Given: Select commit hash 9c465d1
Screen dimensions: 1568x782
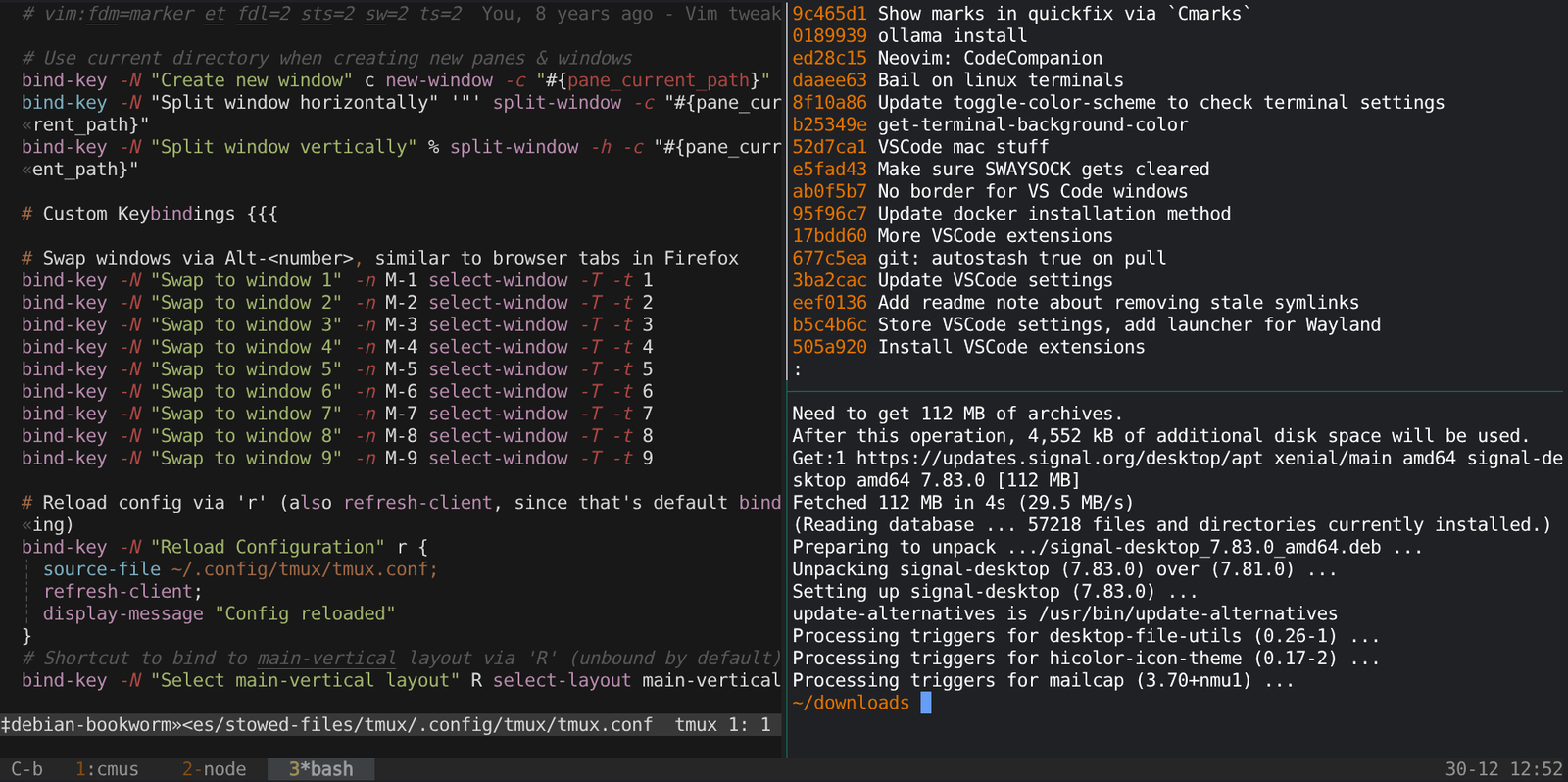Looking at the screenshot, I should (x=829, y=14).
